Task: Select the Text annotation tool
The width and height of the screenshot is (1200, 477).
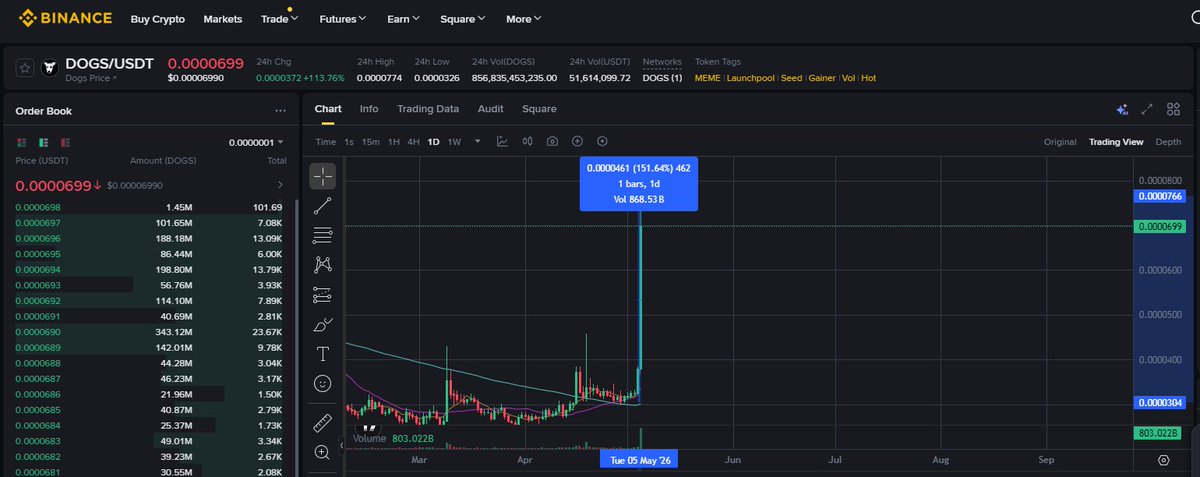Action: coord(322,353)
